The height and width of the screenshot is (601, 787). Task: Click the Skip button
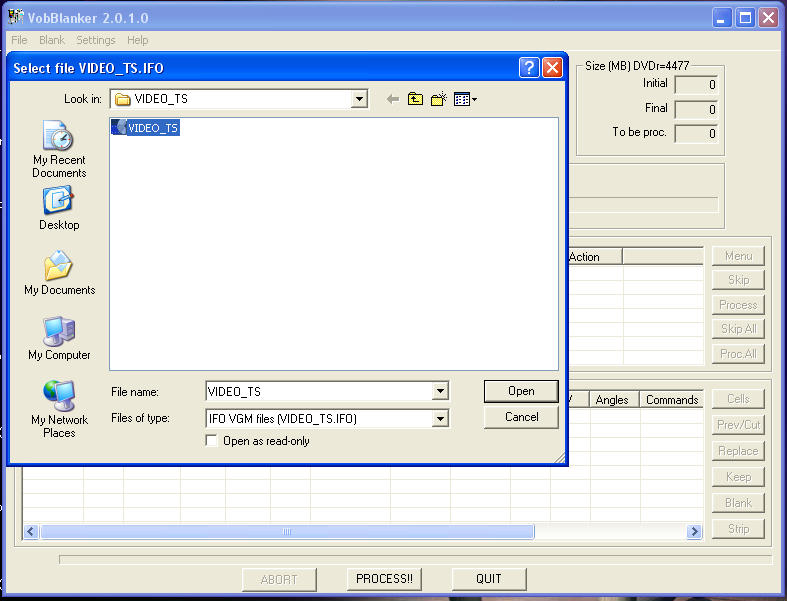click(x=738, y=280)
